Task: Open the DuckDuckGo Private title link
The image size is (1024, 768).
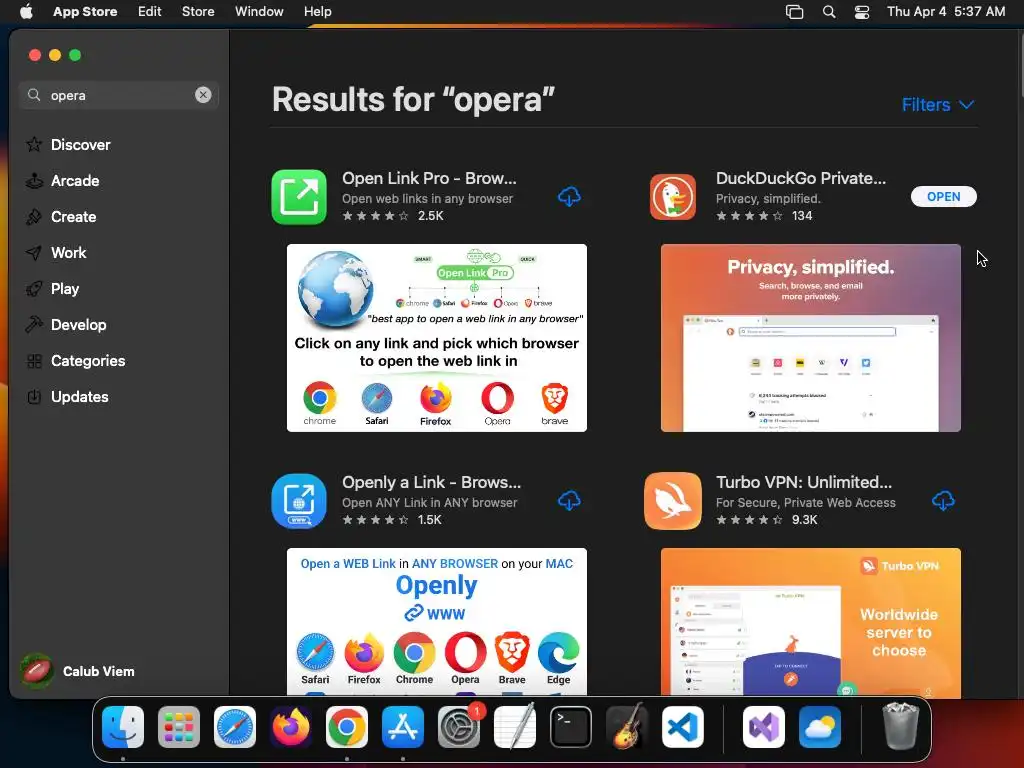Action: point(801,178)
